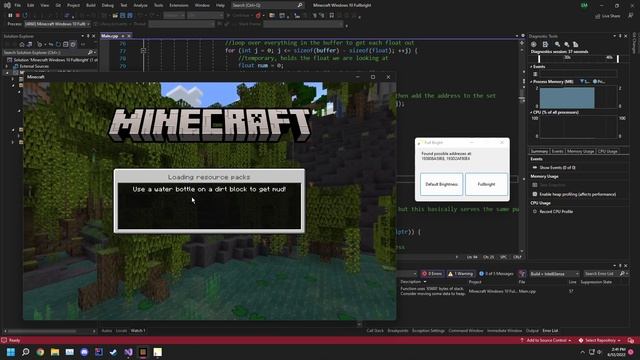
Task: Expand the External Sources tree node
Action: coord(7,66)
